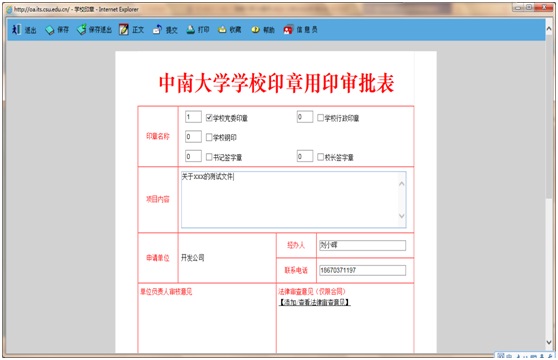This screenshot has height=360, width=558.
Task: Click the 保存 (save) toolbar icon
Action: pos(50,30)
